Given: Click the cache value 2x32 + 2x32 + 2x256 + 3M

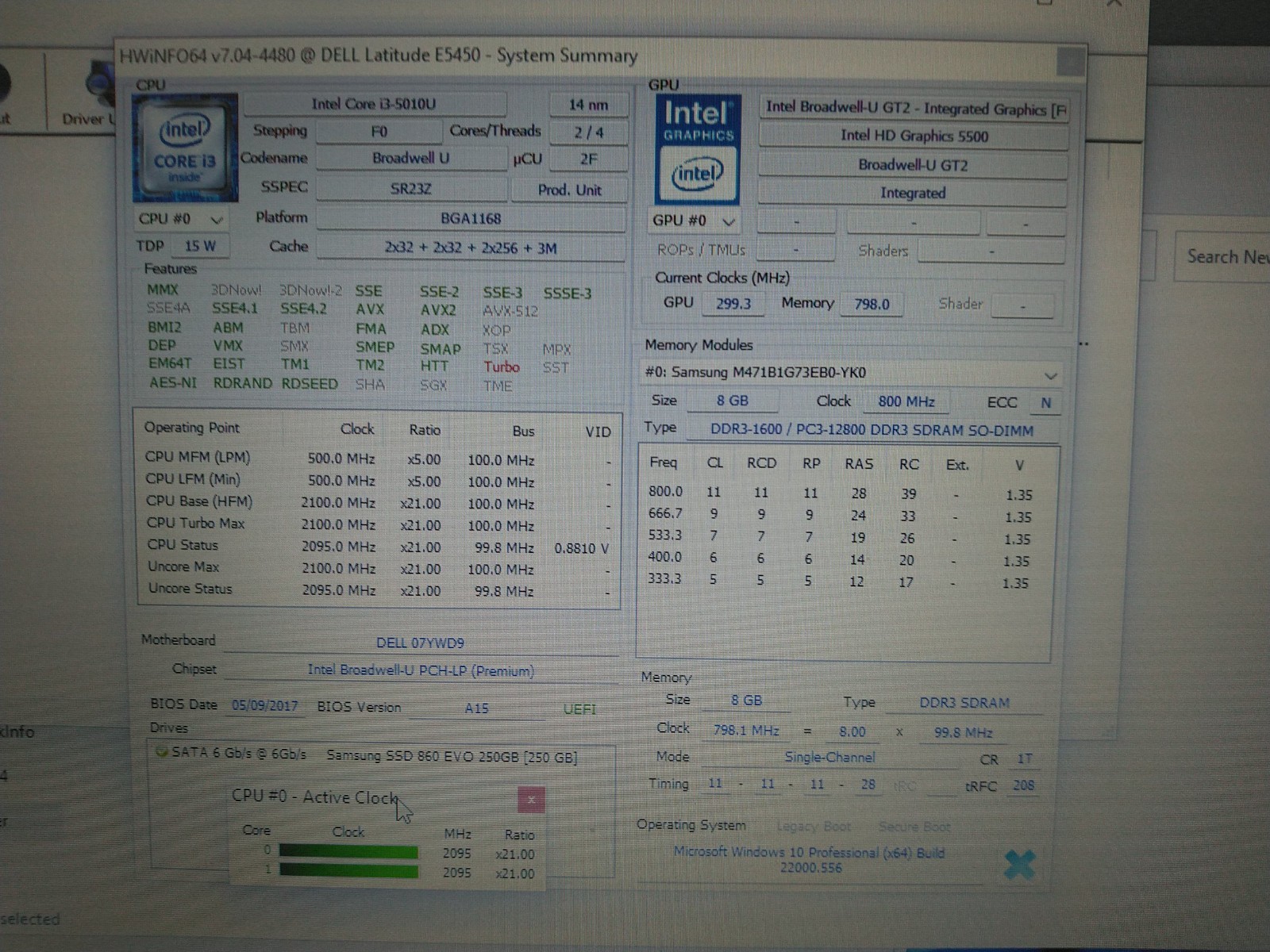Looking at the screenshot, I should click(471, 248).
